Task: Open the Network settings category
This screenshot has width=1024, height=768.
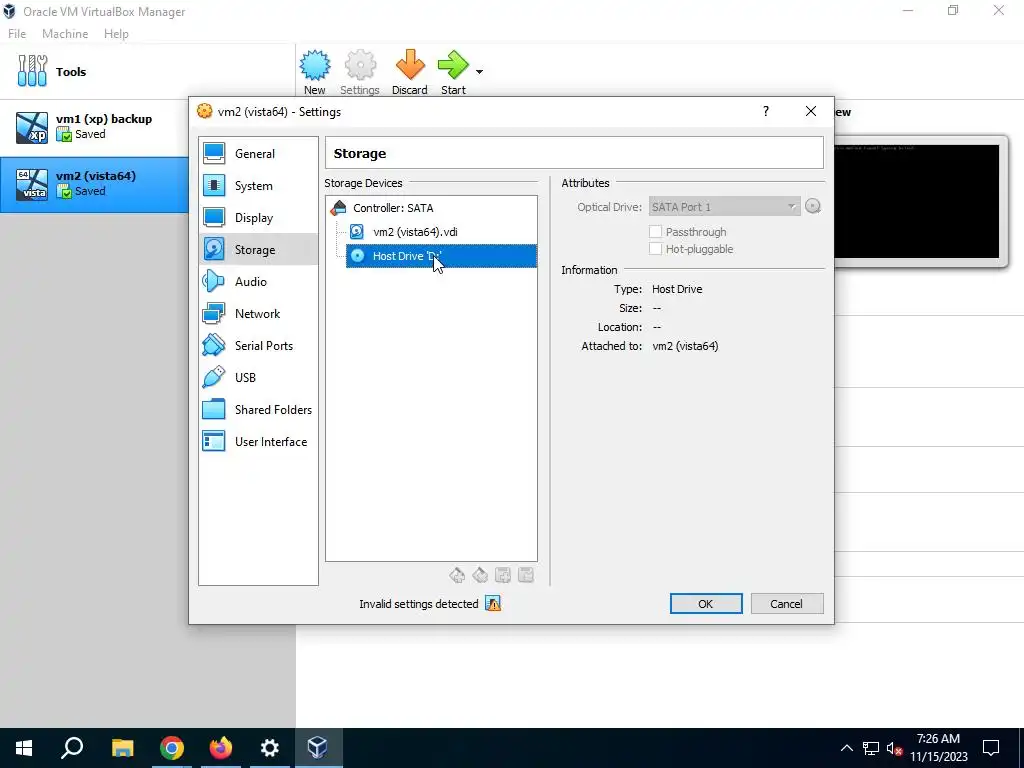Action: [258, 313]
